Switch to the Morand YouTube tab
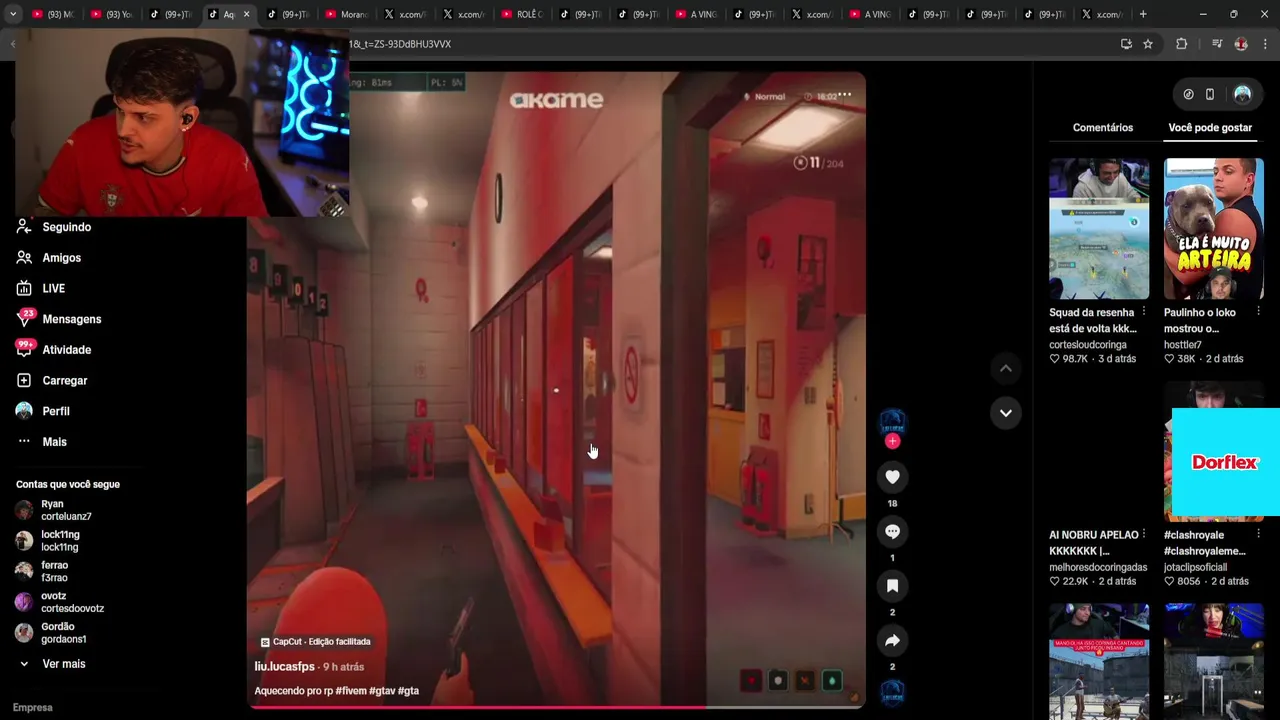This screenshot has width=1280, height=720. click(346, 14)
